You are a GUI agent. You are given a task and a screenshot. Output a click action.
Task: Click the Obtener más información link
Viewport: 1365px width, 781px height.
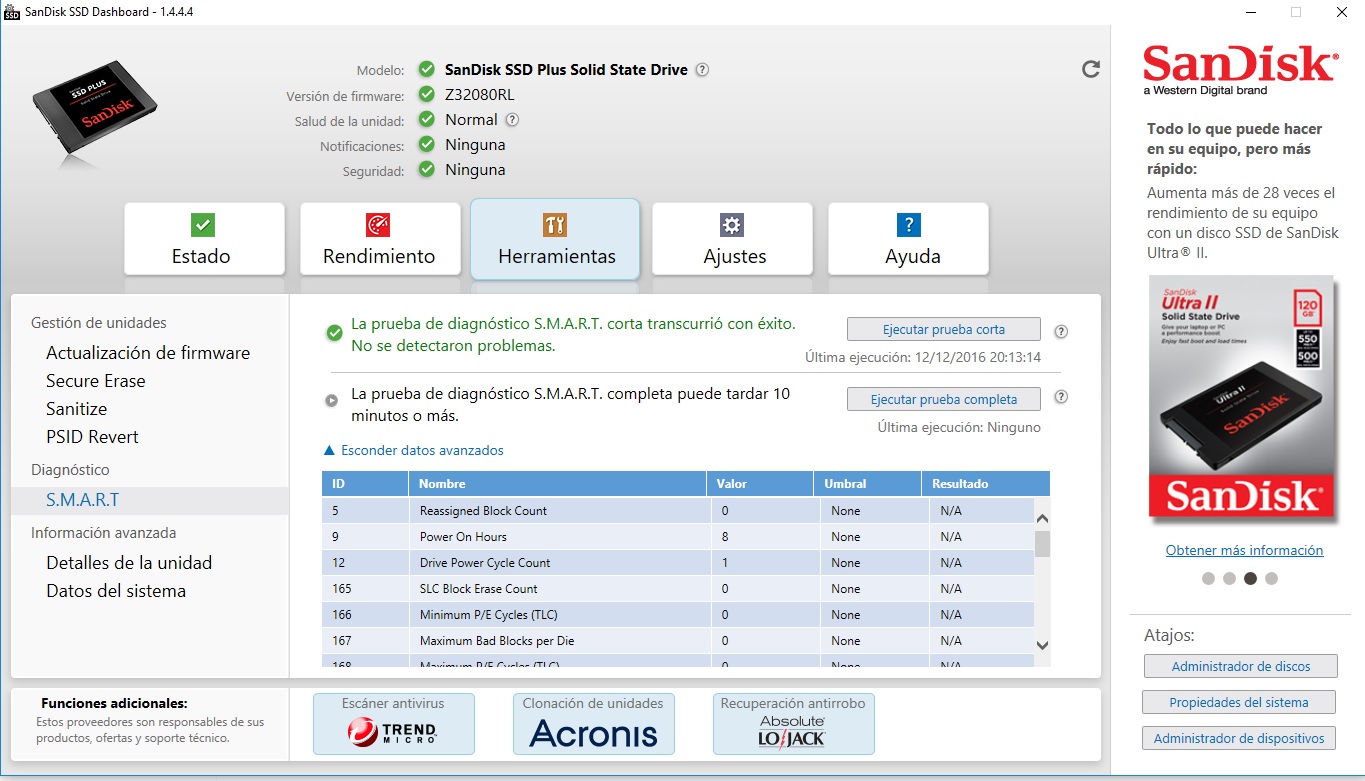coord(1244,551)
